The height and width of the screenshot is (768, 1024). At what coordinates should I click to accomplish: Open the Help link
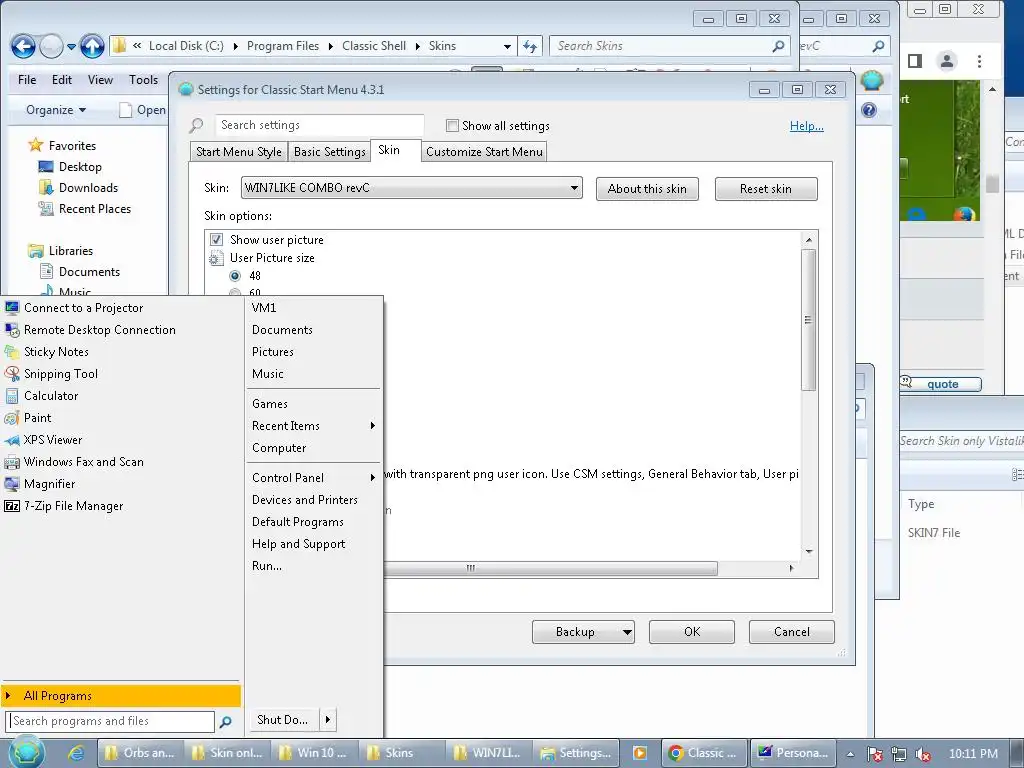pos(807,125)
